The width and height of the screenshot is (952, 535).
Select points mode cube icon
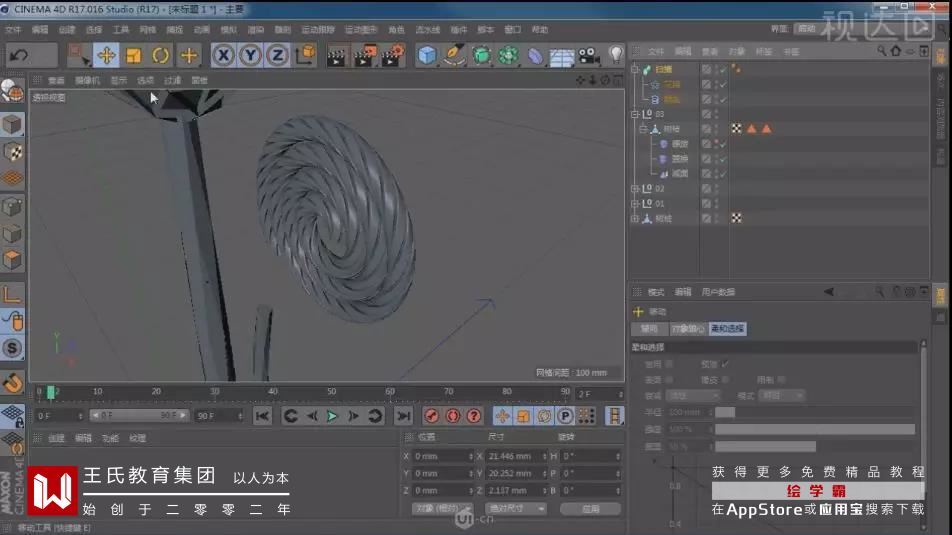coord(12,206)
